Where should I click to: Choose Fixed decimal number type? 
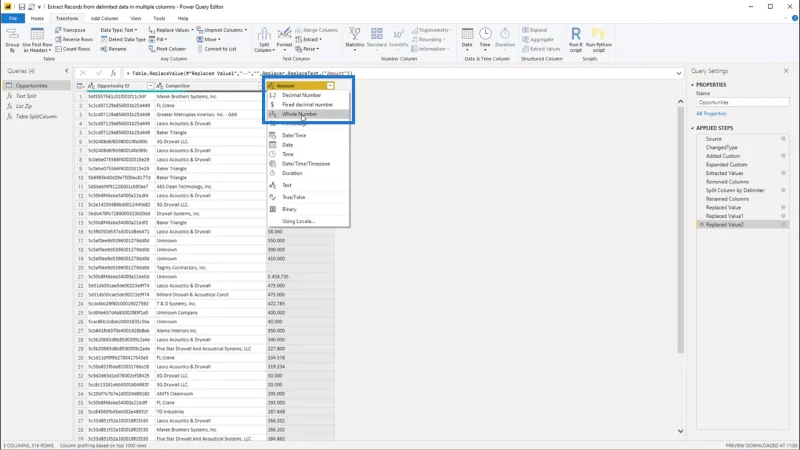click(308, 105)
